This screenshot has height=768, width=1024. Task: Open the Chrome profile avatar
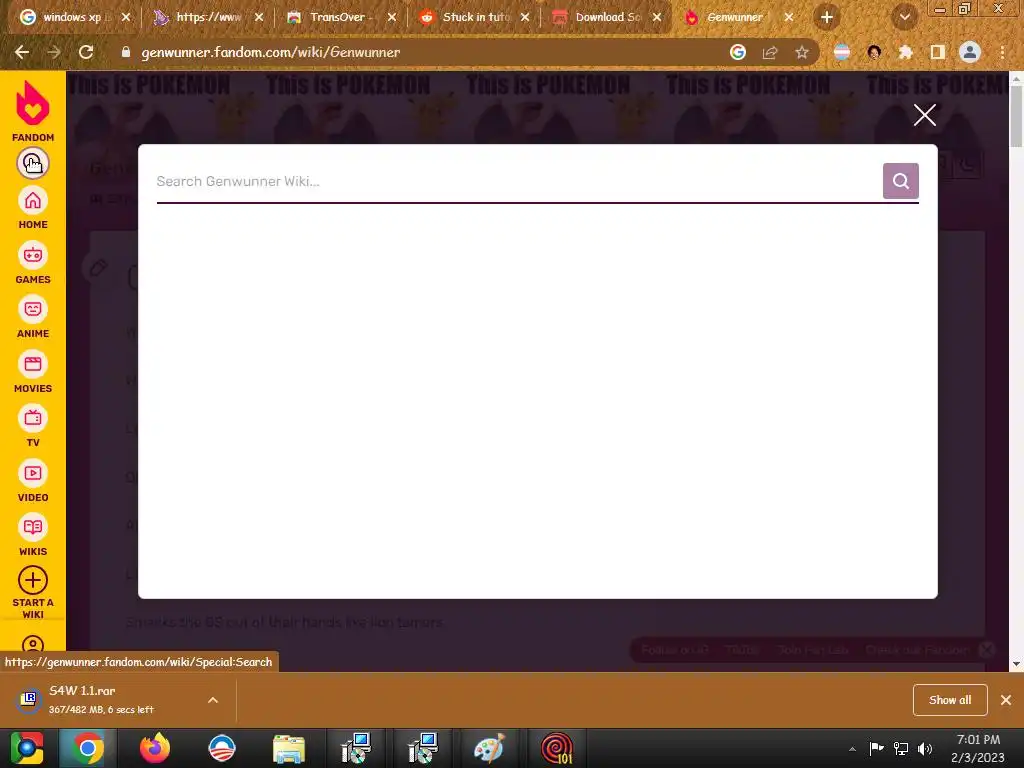point(970,52)
